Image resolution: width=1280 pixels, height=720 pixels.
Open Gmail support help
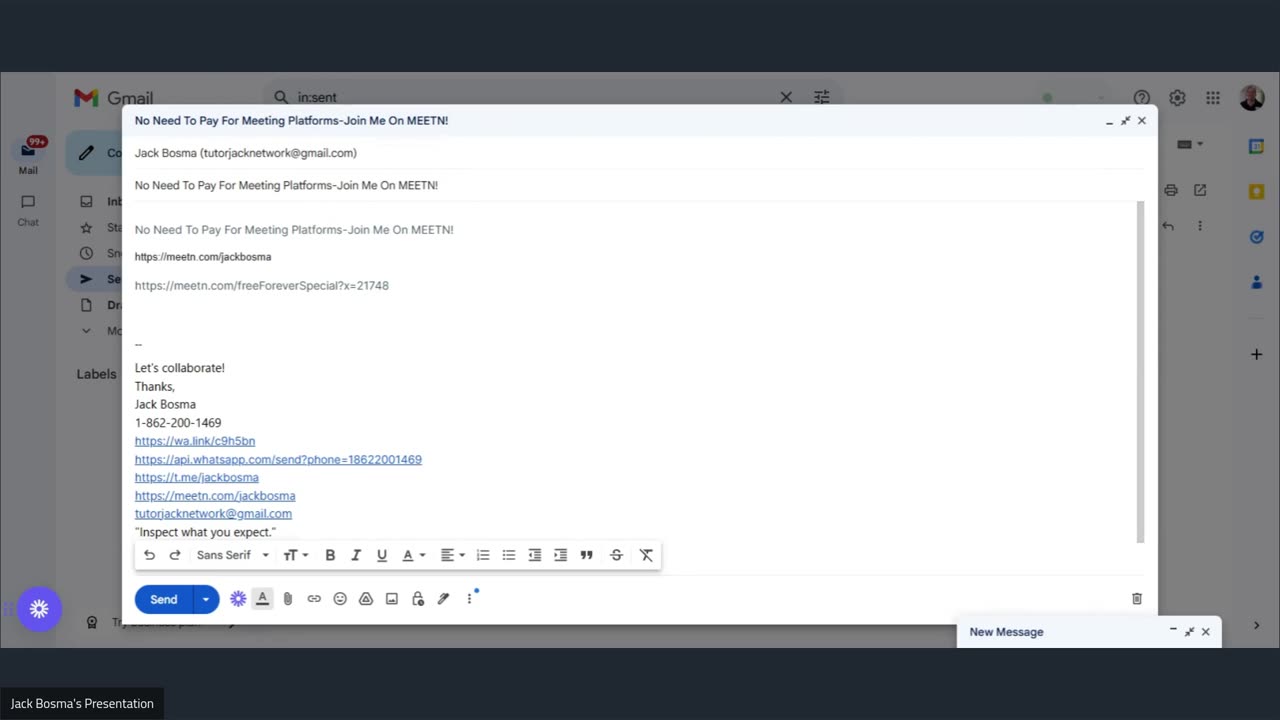click(x=1141, y=97)
